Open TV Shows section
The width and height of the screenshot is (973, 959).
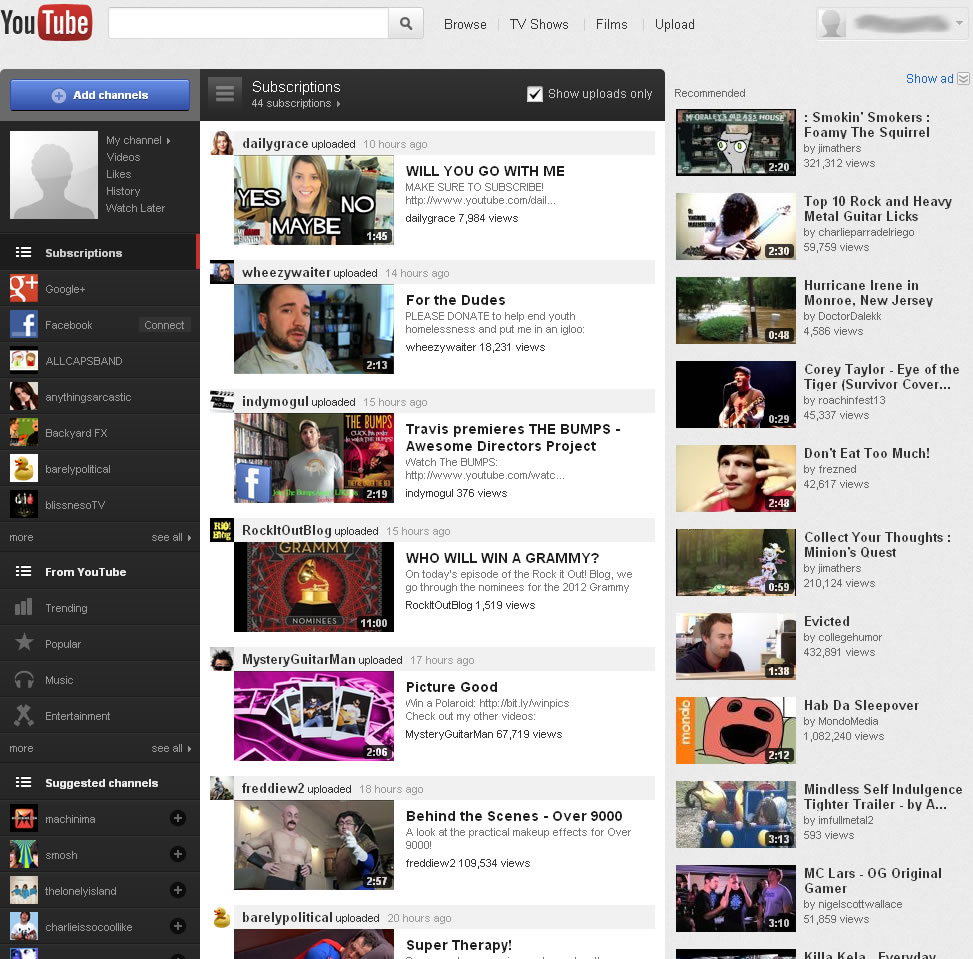pyautogui.click(x=539, y=24)
